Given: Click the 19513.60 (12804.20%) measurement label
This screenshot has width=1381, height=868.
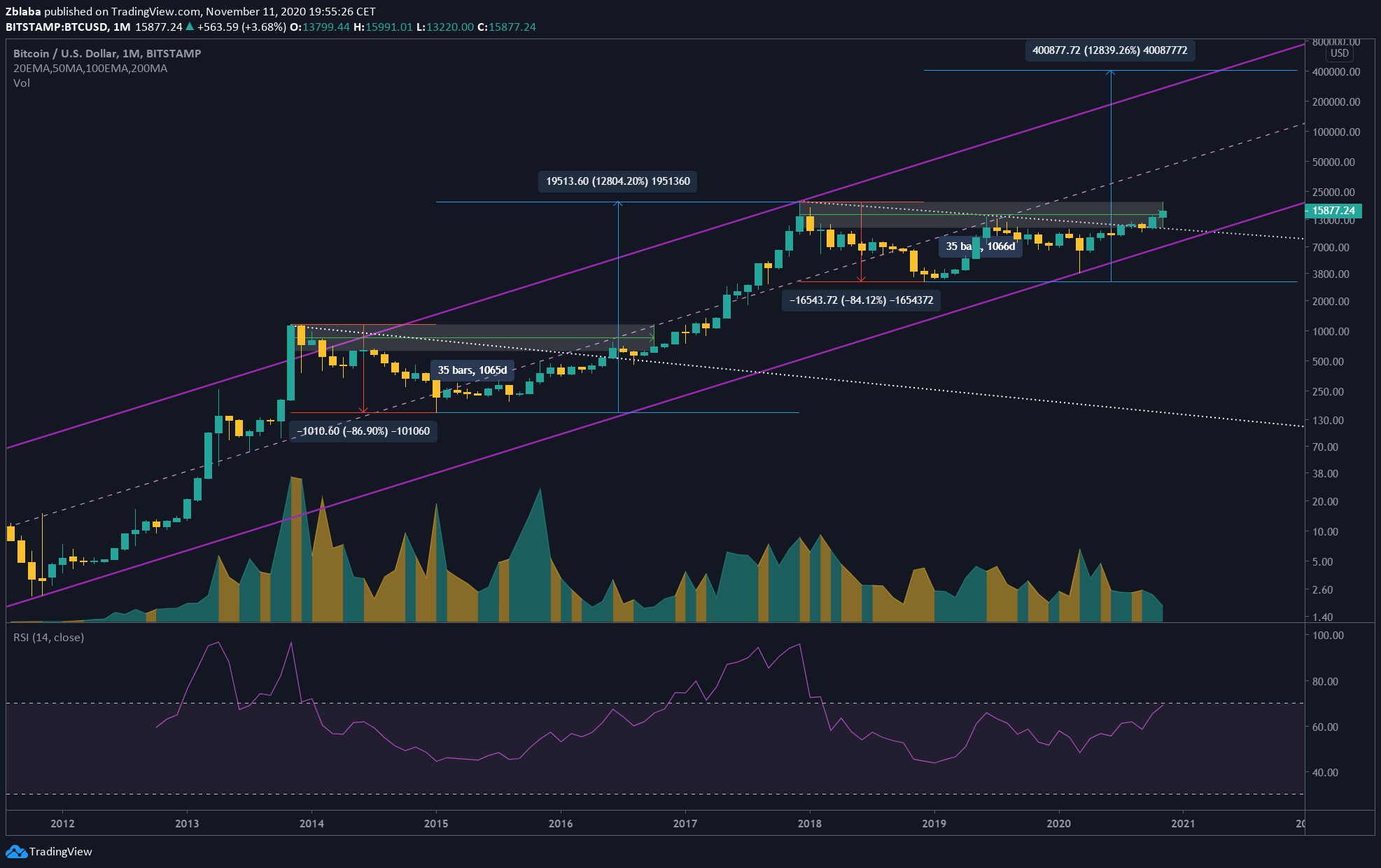Looking at the screenshot, I should 618,181.
